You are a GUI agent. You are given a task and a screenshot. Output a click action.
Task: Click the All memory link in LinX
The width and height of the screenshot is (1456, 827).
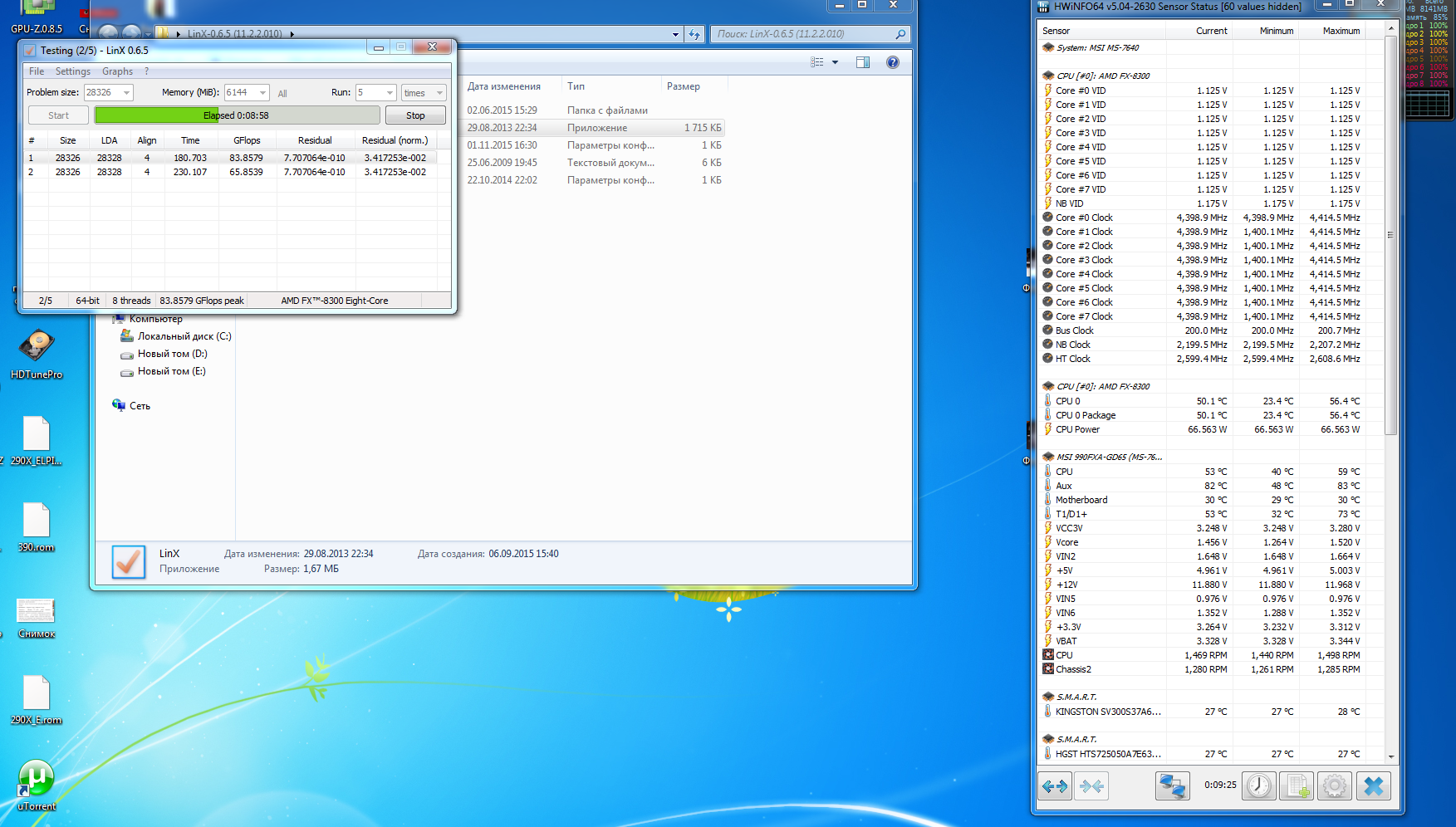pyautogui.click(x=282, y=94)
